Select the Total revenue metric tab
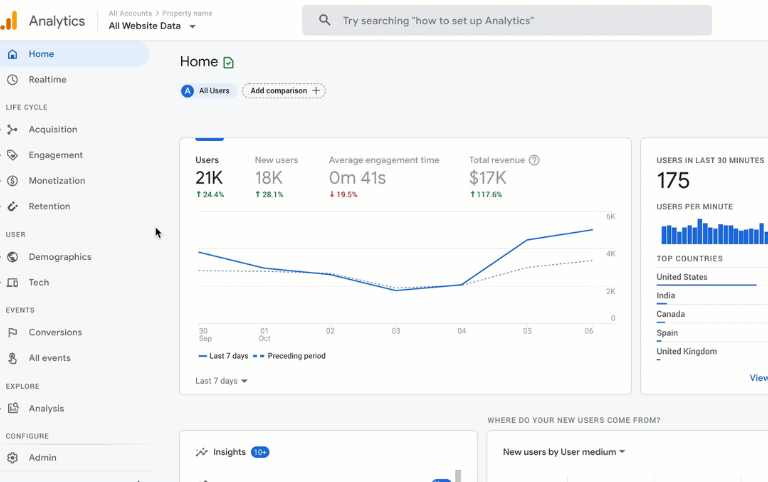The width and height of the screenshot is (768, 482). pyautogui.click(x=504, y=176)
